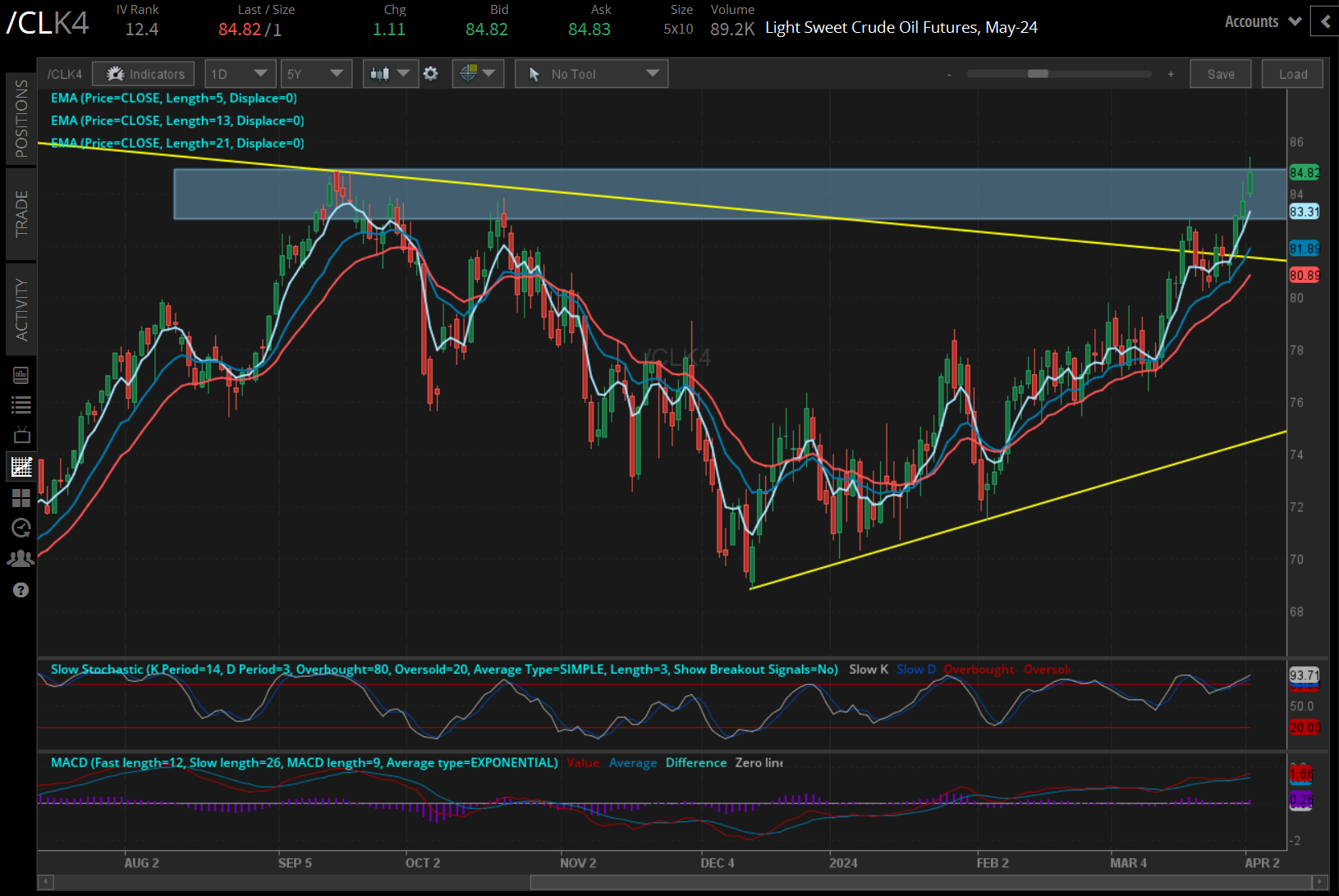
Task: Click the clock history icon in sidebar
Action: 21,528
